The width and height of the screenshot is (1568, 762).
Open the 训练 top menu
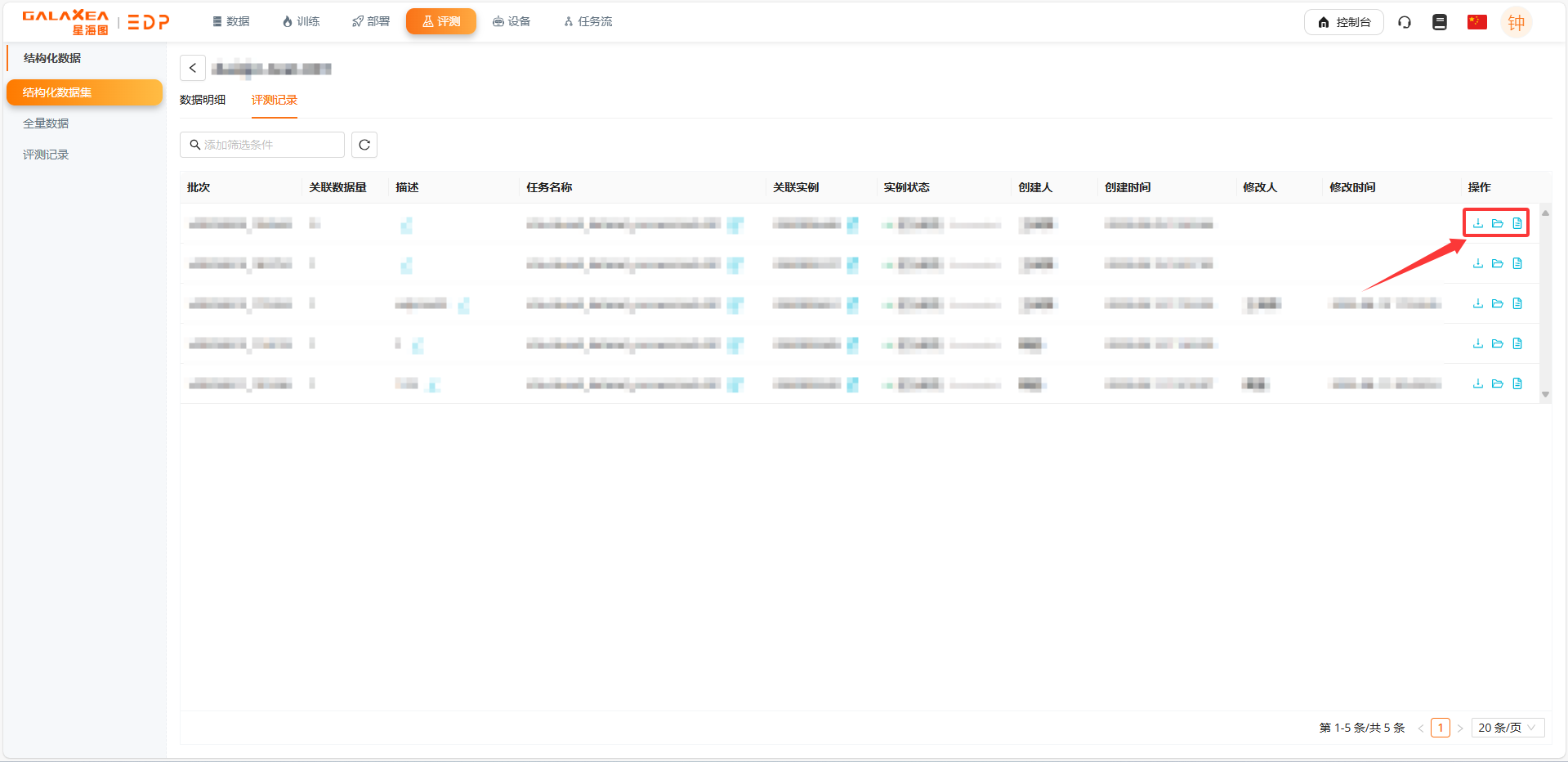pos(301,21)
